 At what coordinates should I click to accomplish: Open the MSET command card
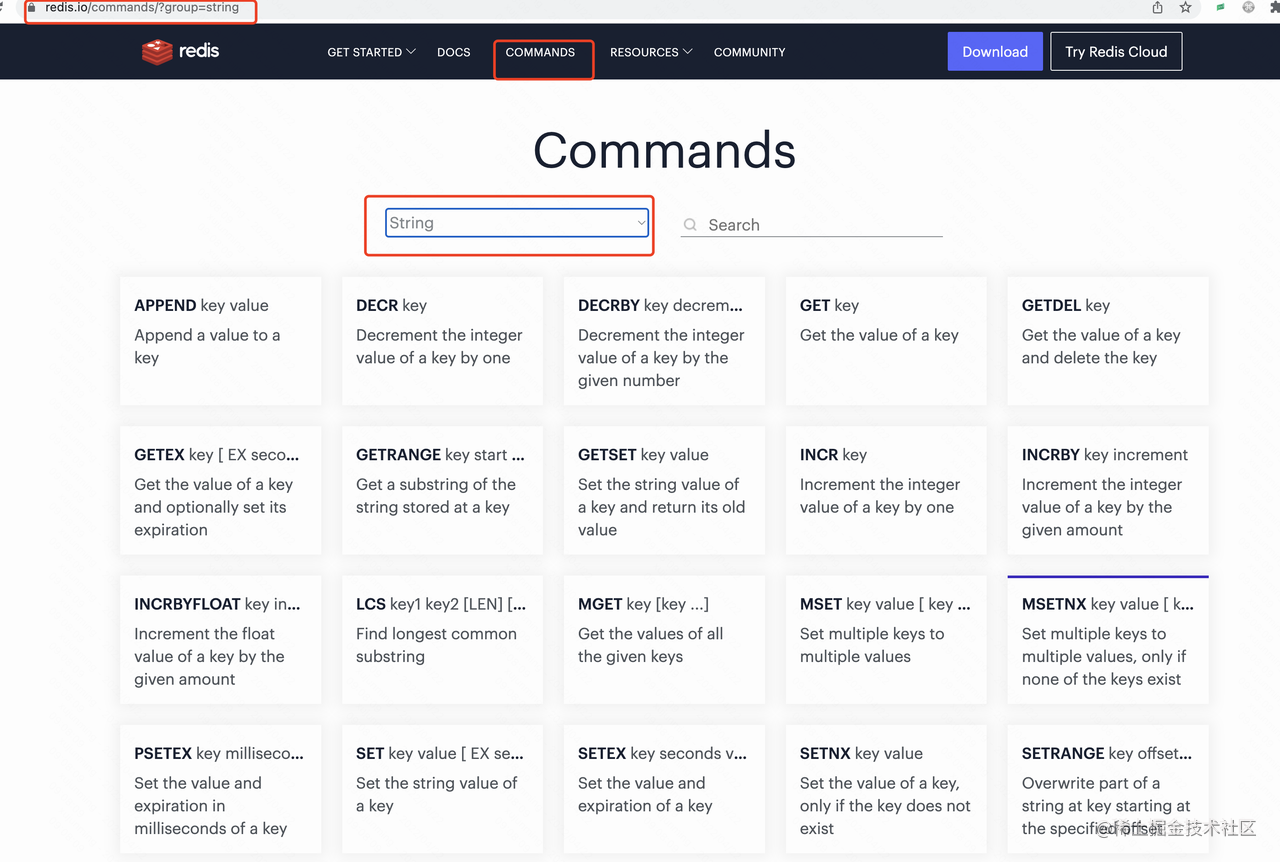[886, 639]
